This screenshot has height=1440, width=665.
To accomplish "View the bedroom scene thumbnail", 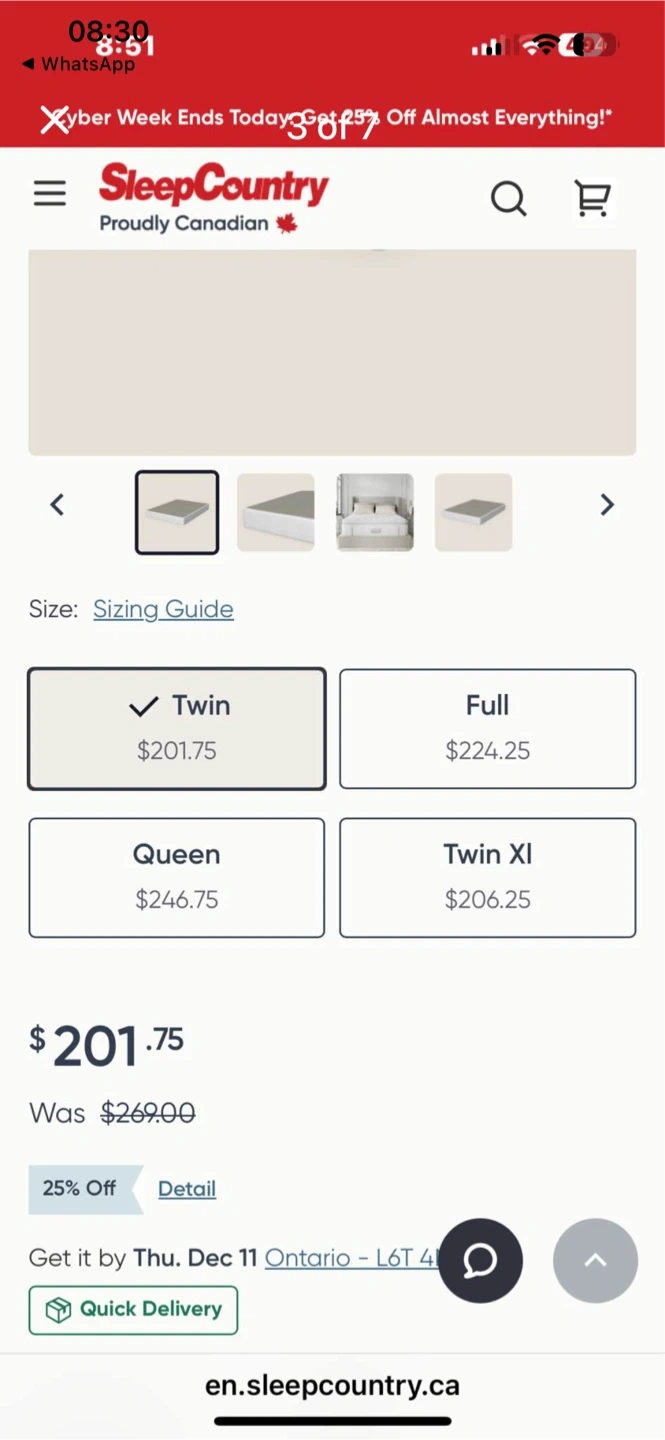I will (375, 512).
